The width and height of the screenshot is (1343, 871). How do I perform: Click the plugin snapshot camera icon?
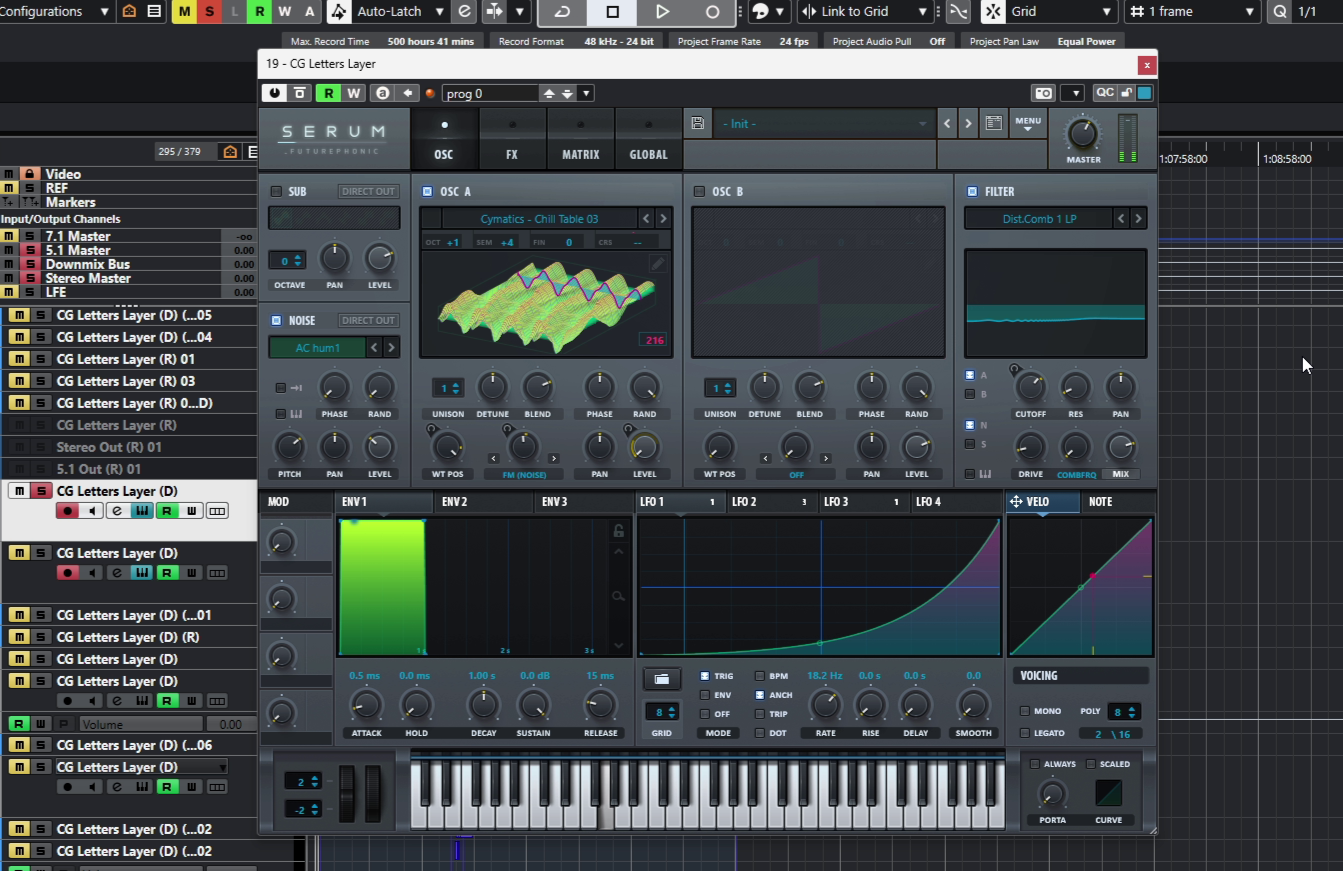[1043, 93]
